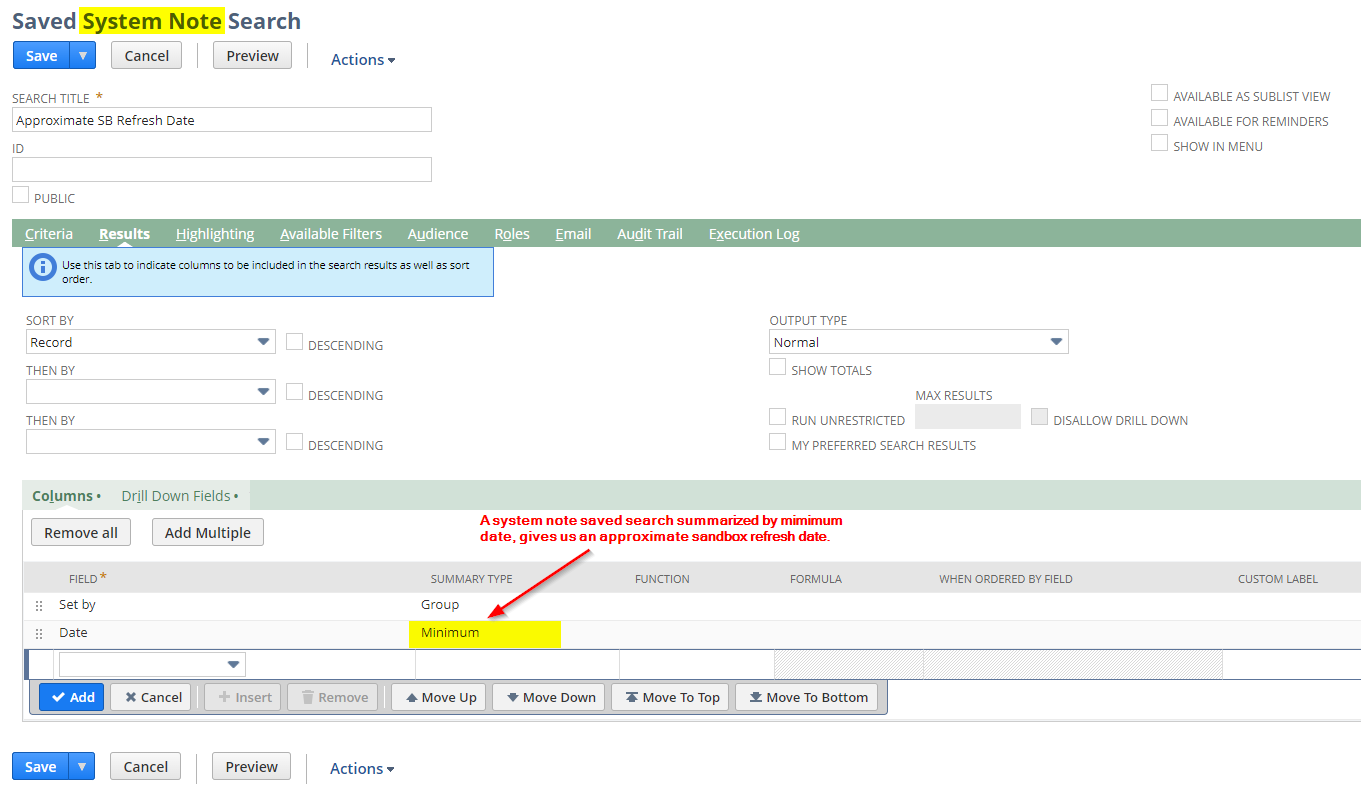Click the highlighted Minimum summary cell

tap(485, 633)
